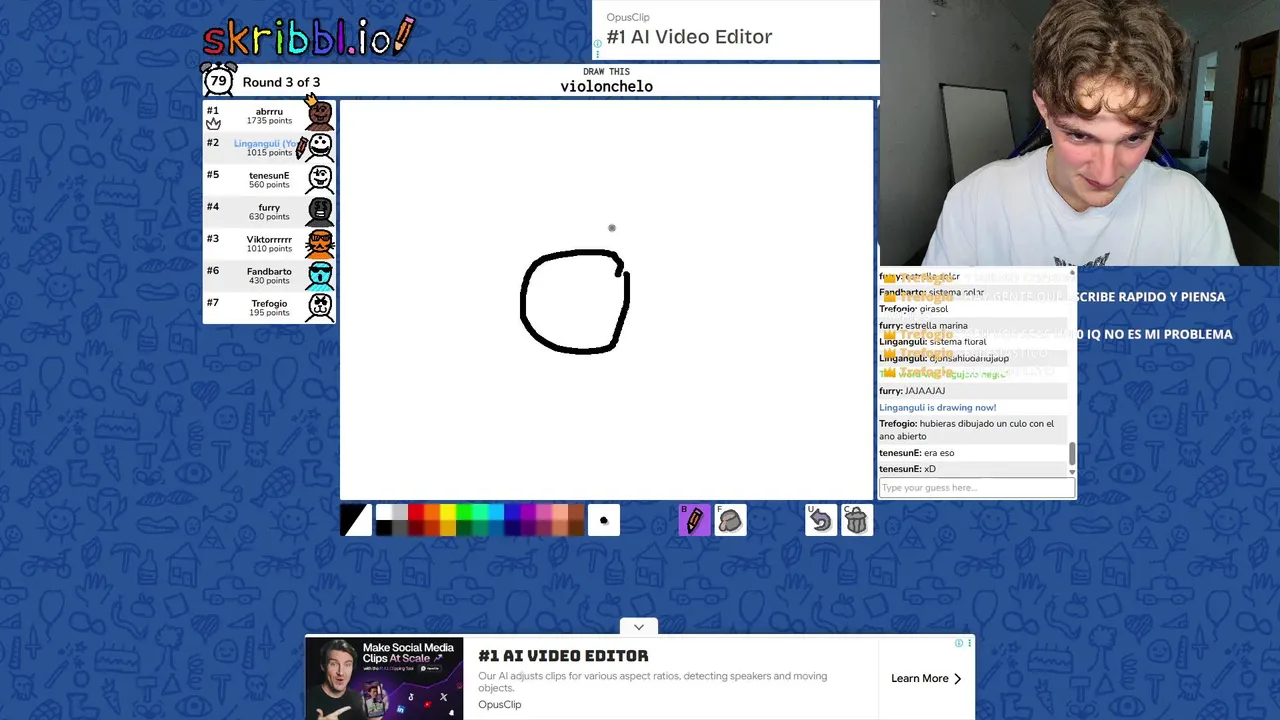Click the current color preview box
This screenshot has width=1280, height=720.
coord(356,520)
